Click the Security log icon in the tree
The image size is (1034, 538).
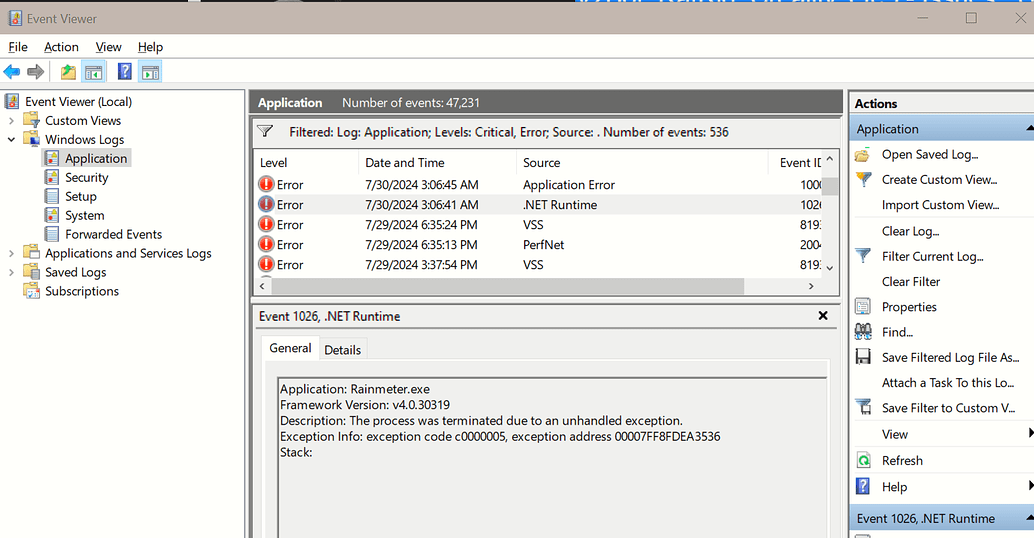pyautogui.click(x=51, y=177)
